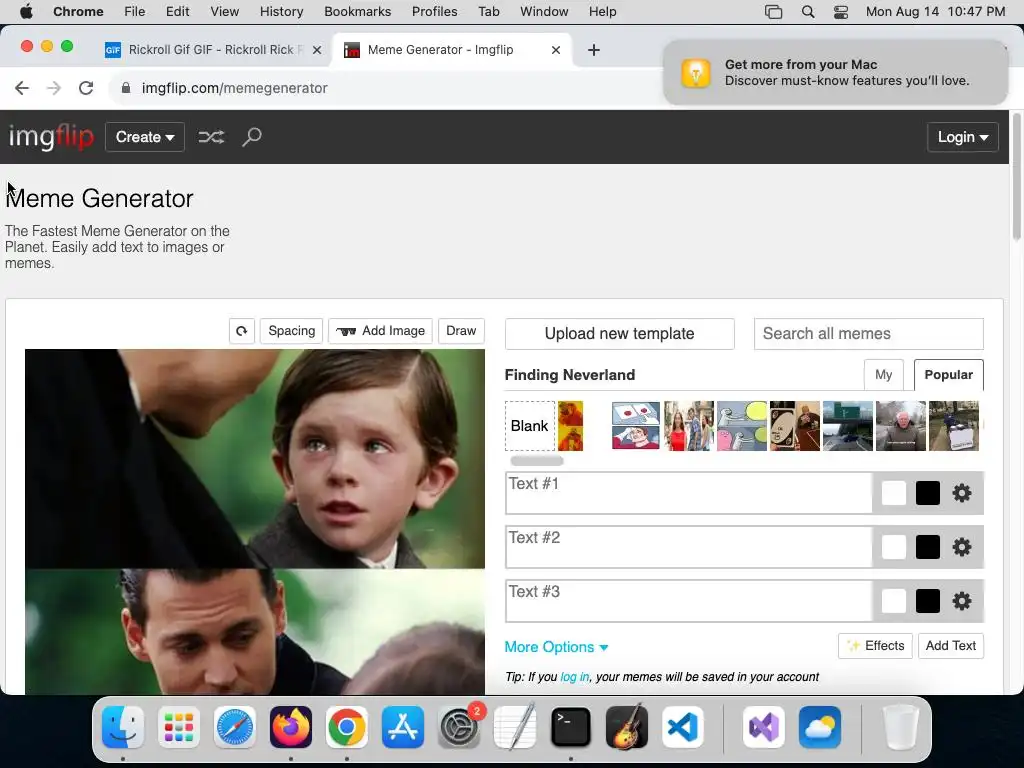The width and height of the screenshot is (1024, 768).
Task: Select the Blank template thumbnail
Action: pyautogui.click(x=530, y=426)
